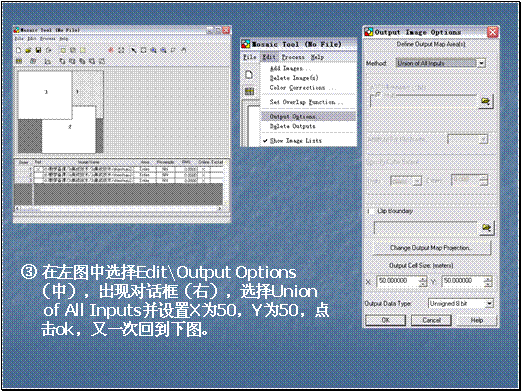Click the Open folder icon in Mosaic toolbar

(x=29, y=50)
